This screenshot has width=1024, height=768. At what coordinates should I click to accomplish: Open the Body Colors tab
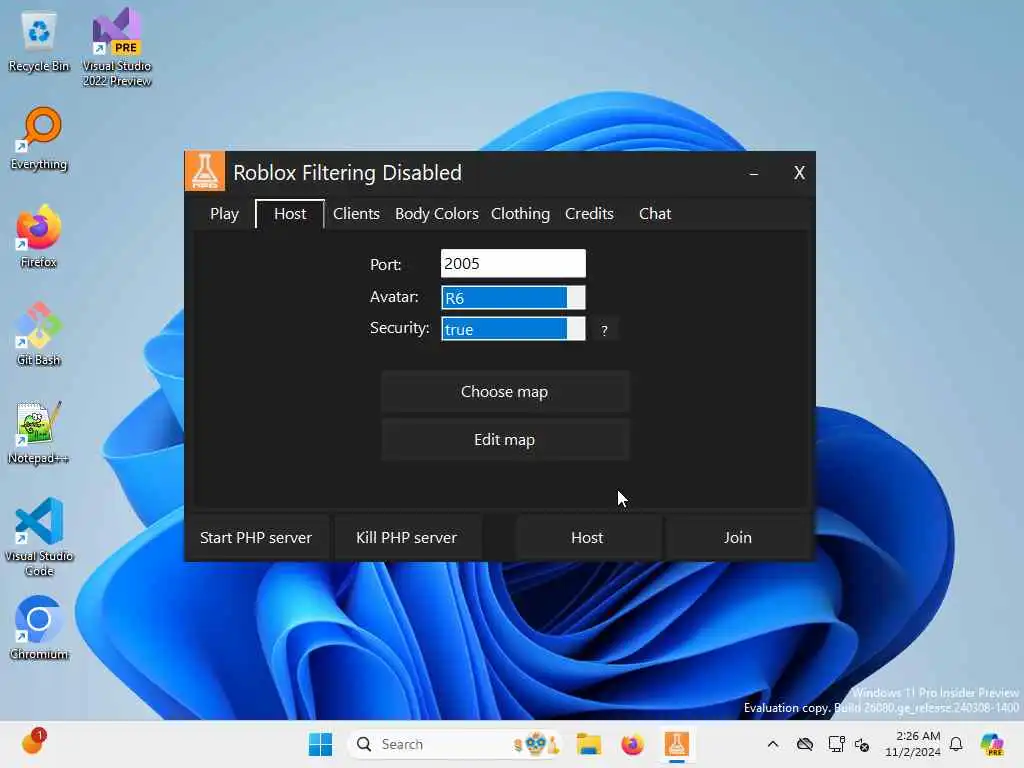coord(436,214)
